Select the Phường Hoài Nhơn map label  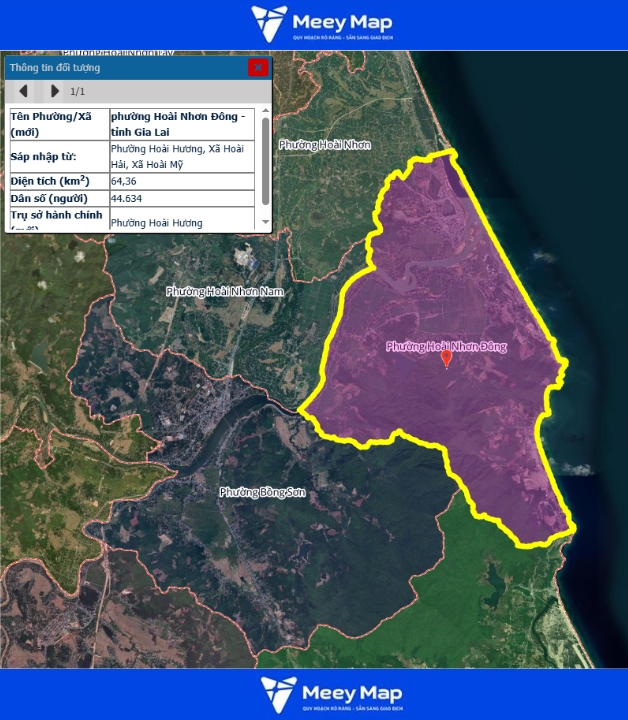[x=325, y=145]
